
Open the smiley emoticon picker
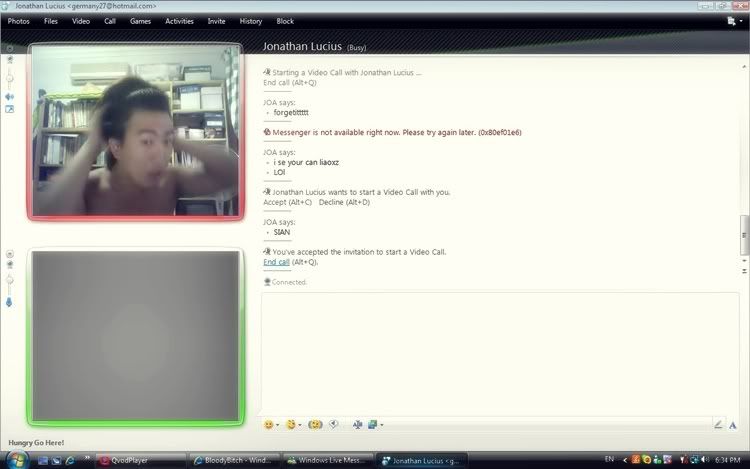pyautogui.click(x=268, y=424)
